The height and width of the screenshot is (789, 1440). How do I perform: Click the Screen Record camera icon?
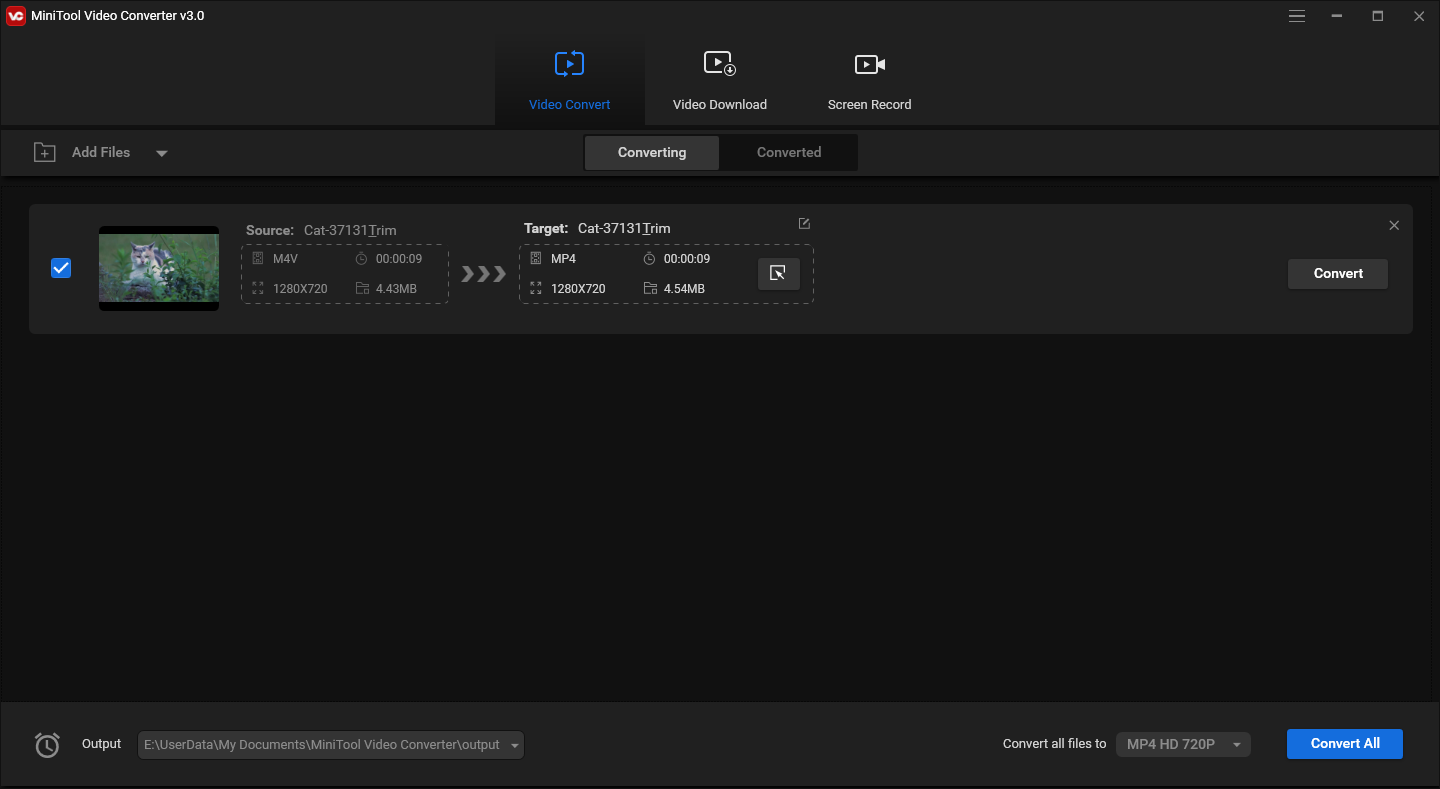tap(869, 64)
